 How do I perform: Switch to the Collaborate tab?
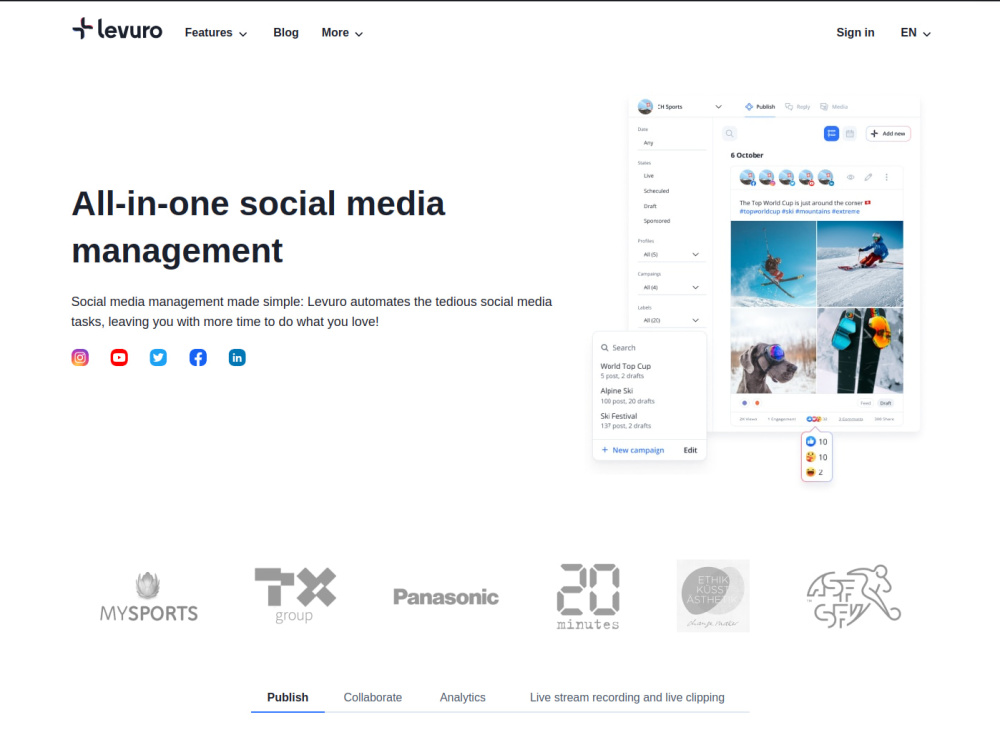point(372,698)
